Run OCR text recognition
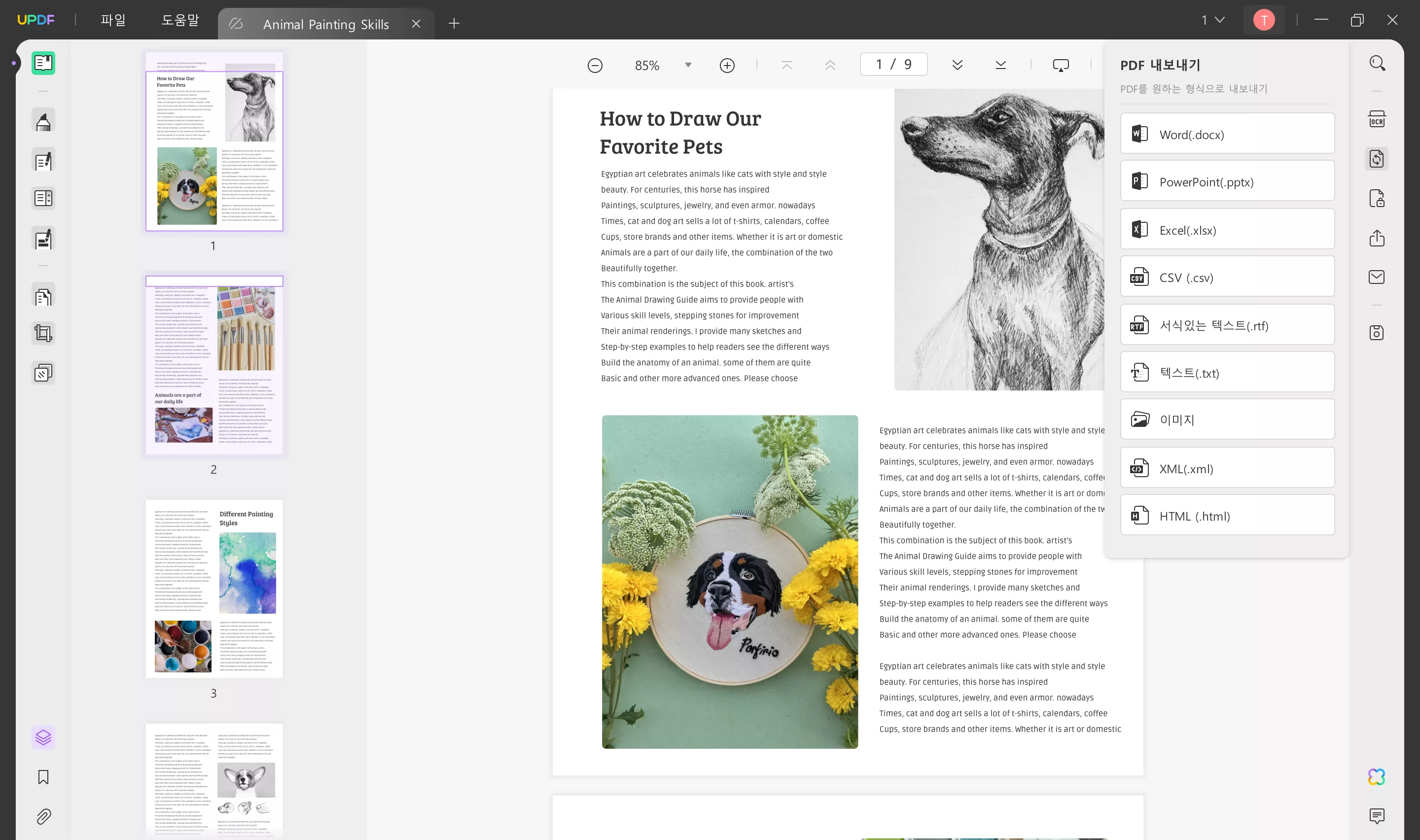1420x840 pixels. [x=1377, y=119]
